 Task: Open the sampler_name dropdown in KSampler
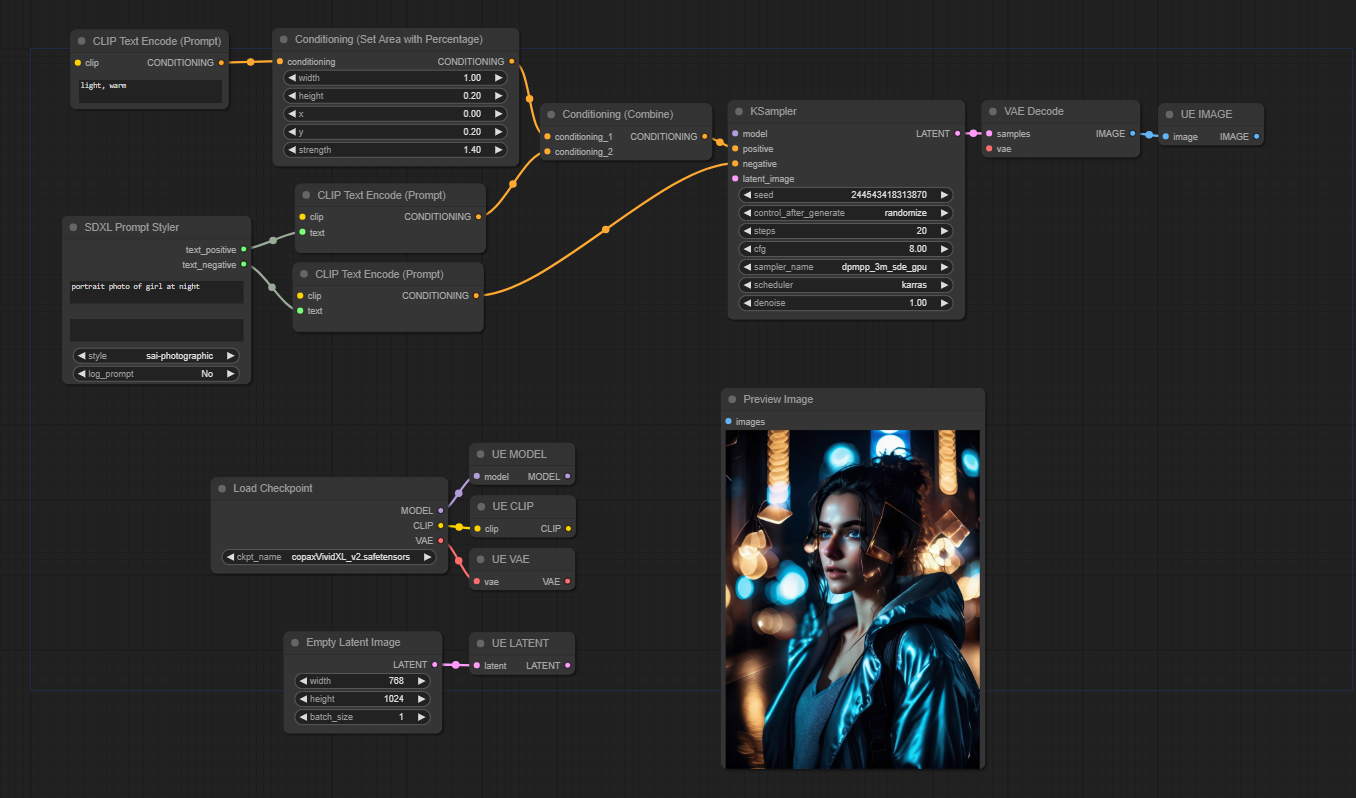[845, 267]
